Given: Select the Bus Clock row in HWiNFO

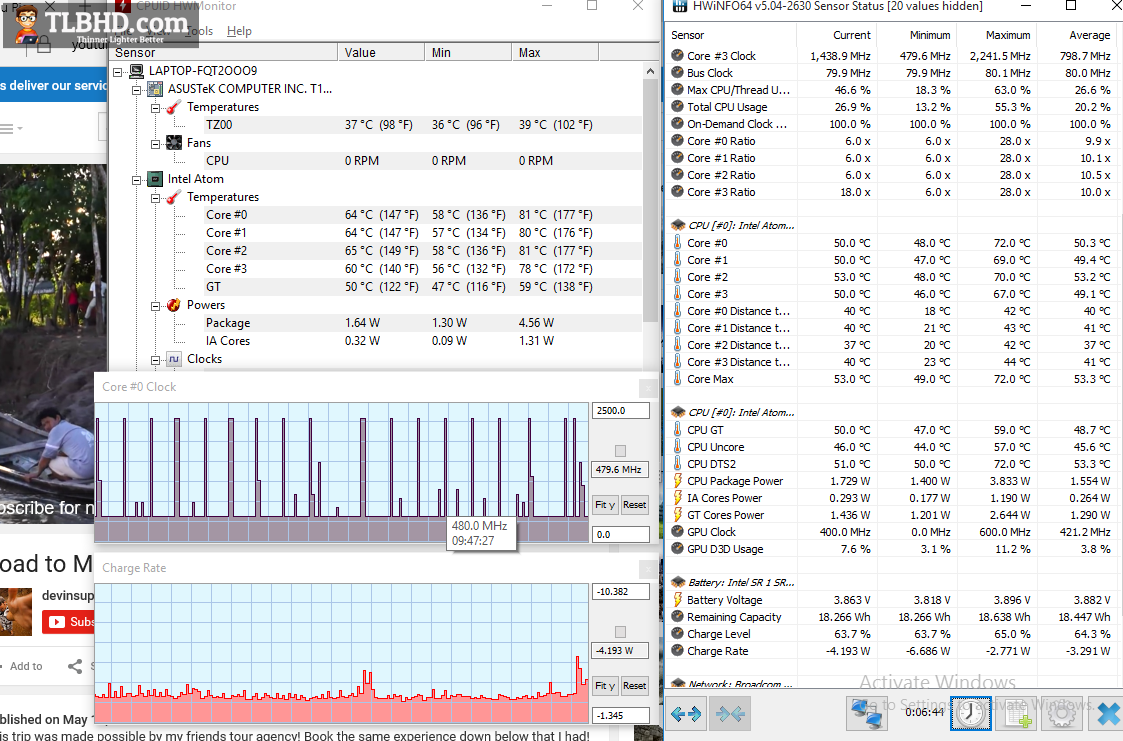Looking at the screenshot, I should pos(892,73).
